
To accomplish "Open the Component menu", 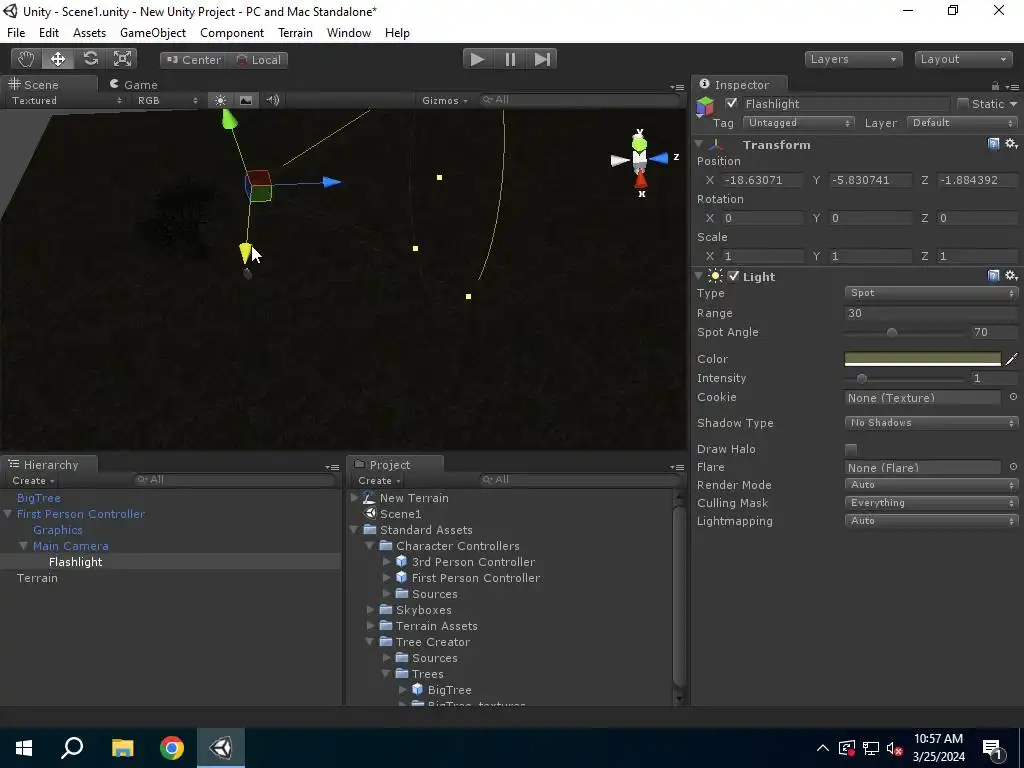I will [x=232, y=33].
